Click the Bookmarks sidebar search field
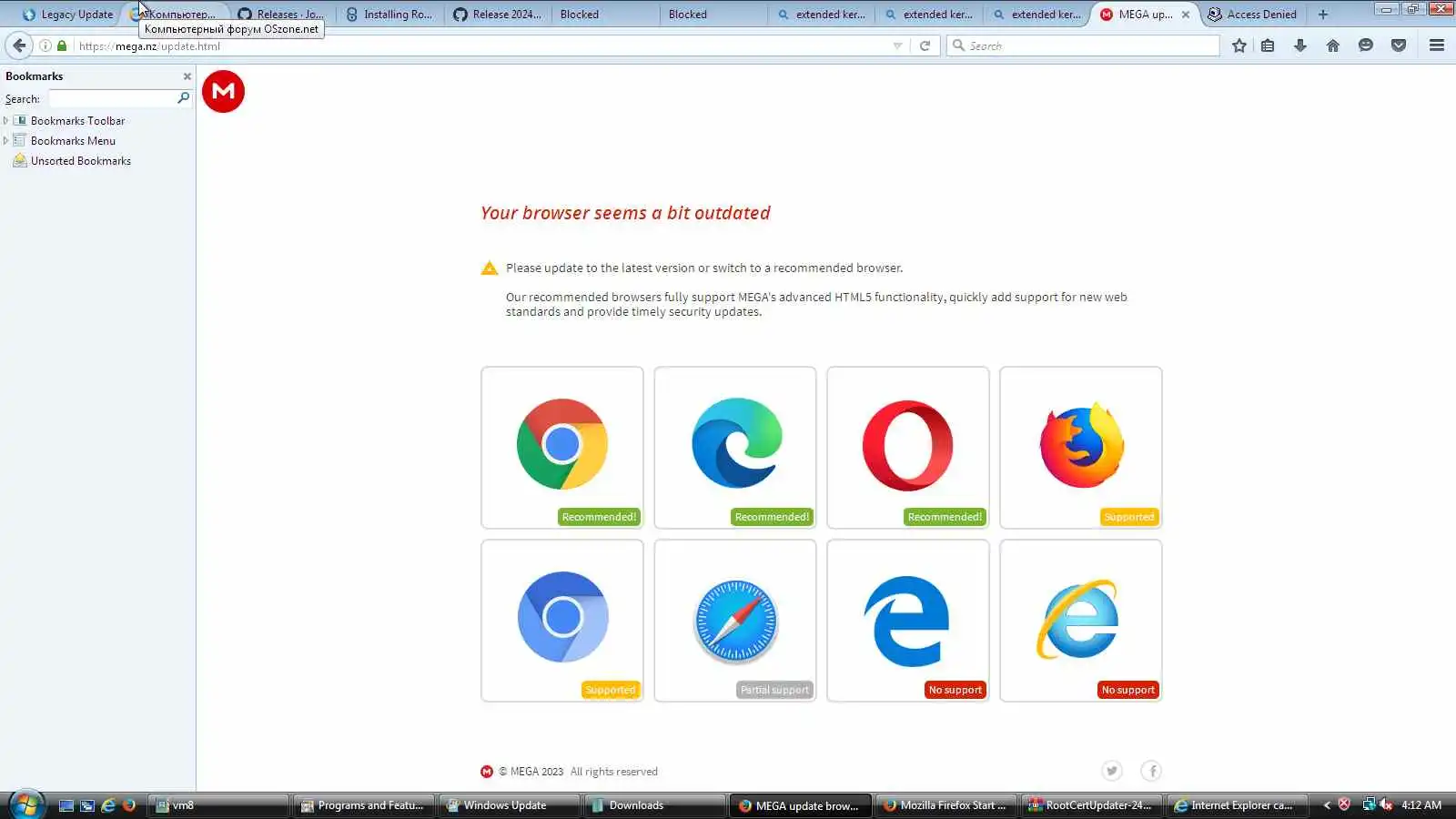Screen dimensions: 1456x819 112,98
